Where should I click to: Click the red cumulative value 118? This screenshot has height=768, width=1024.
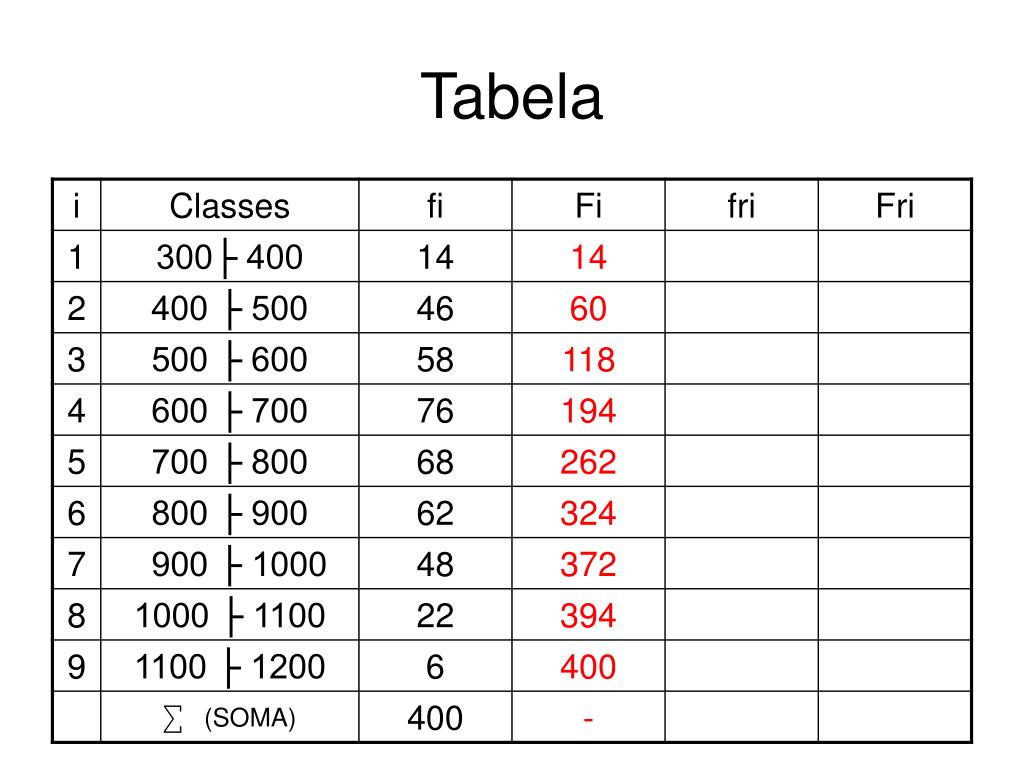point(588,359)
